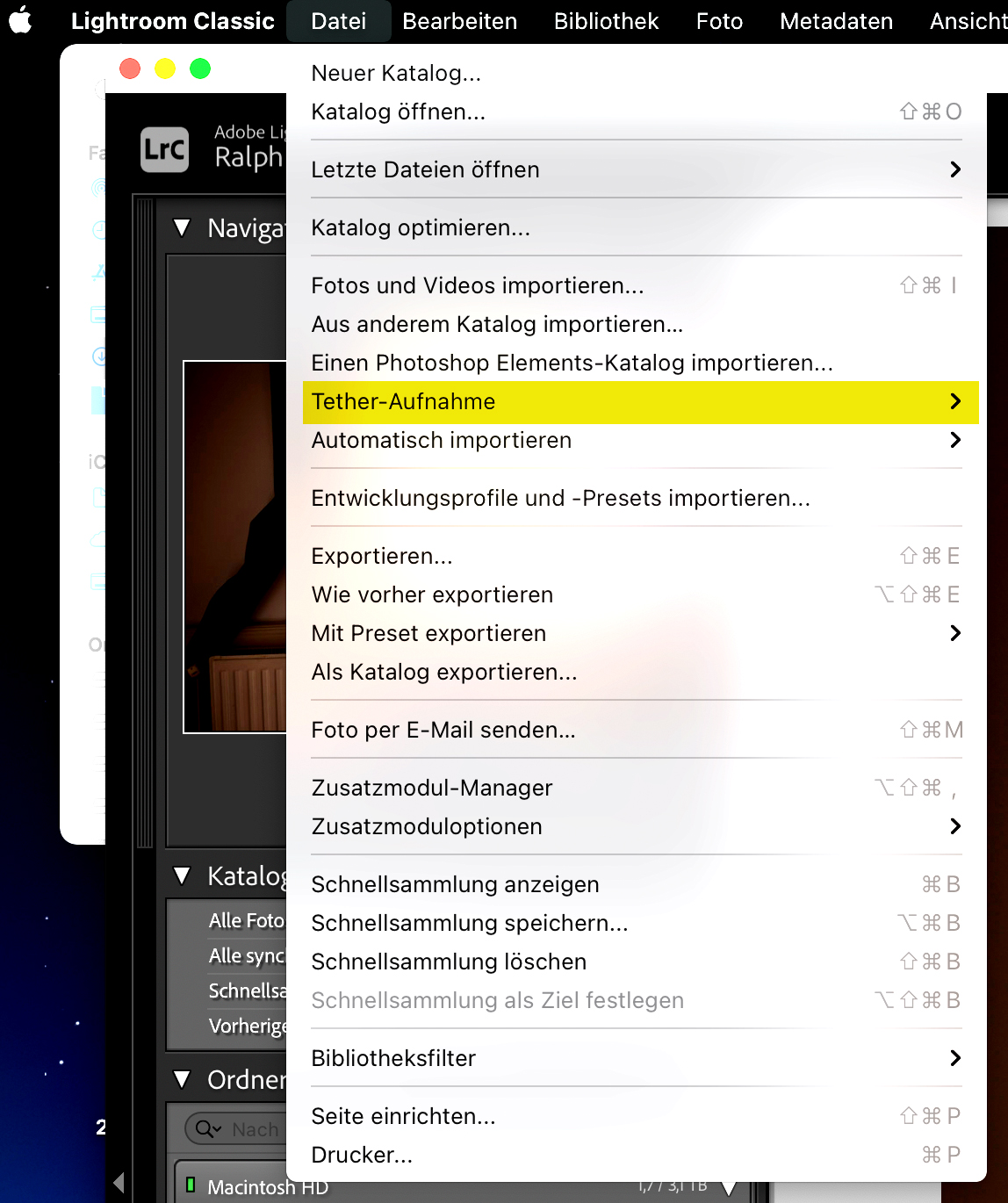
Task: Collapse the Katalog panel
Action: (182, 875)
